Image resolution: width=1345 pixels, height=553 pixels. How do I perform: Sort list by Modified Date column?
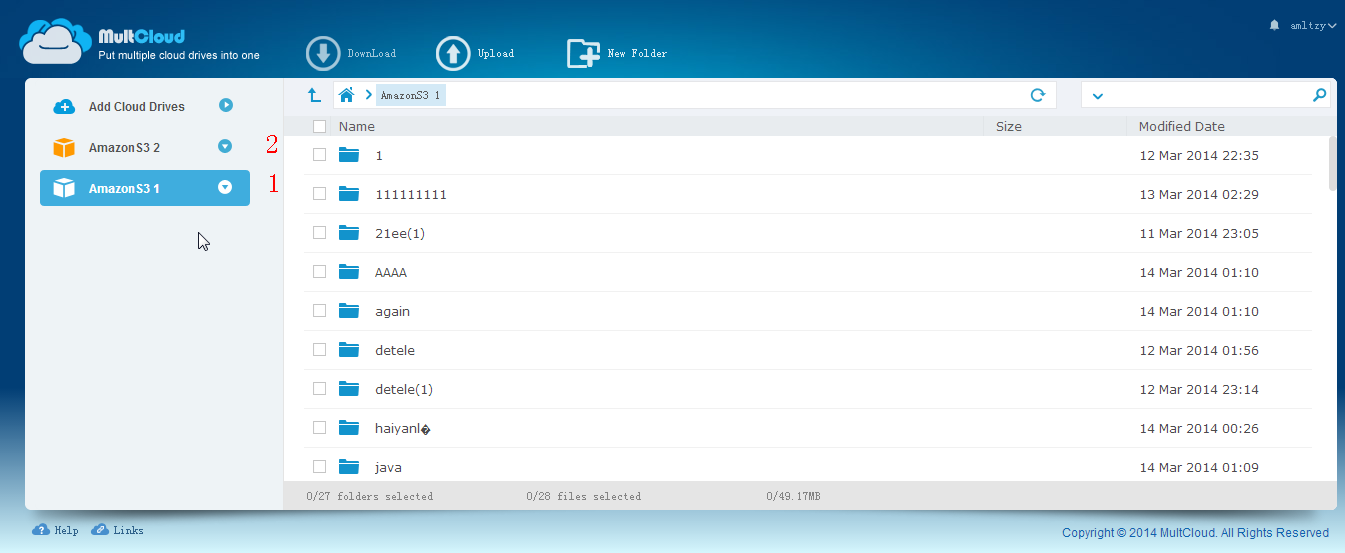click(1182, 126)
